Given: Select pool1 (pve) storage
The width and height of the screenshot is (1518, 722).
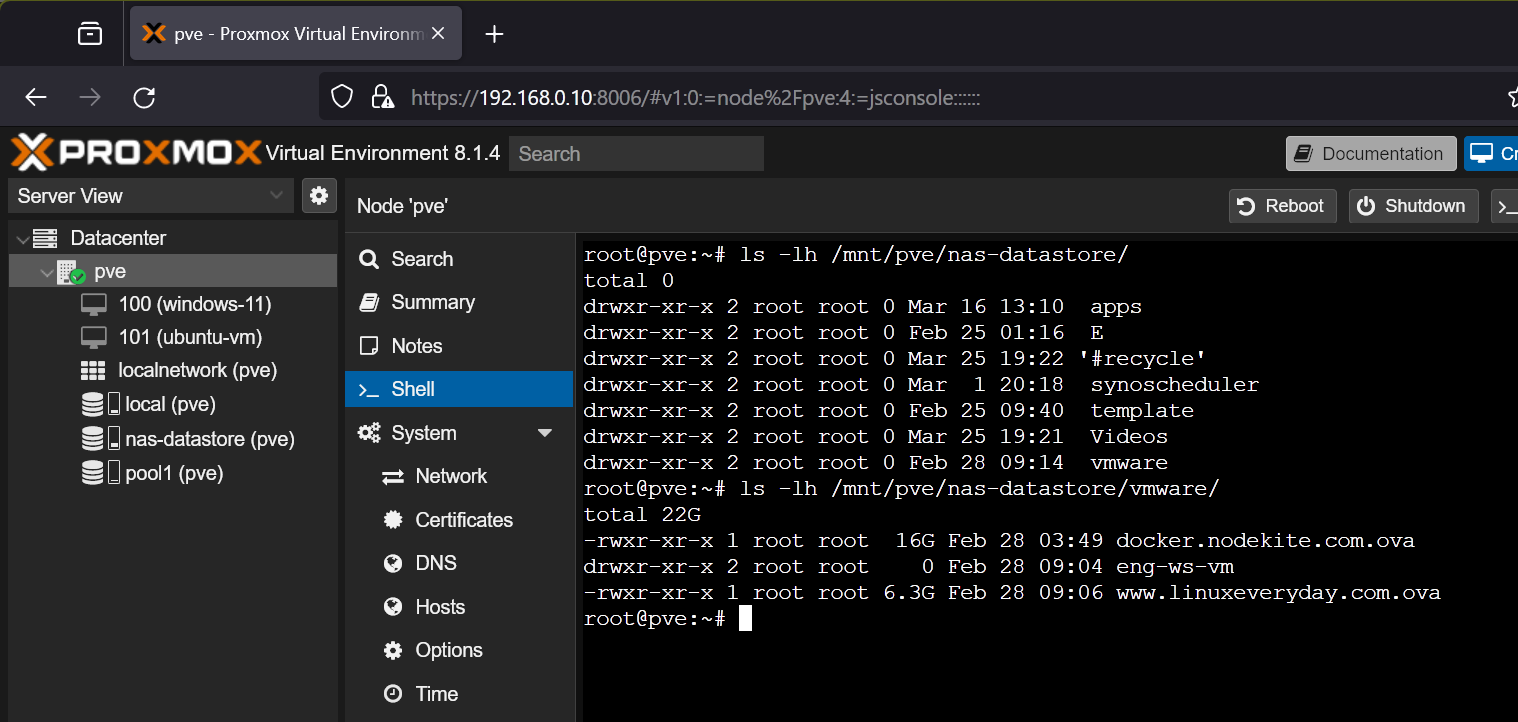Looking at the screenshot, I should [x=173, y=472].
